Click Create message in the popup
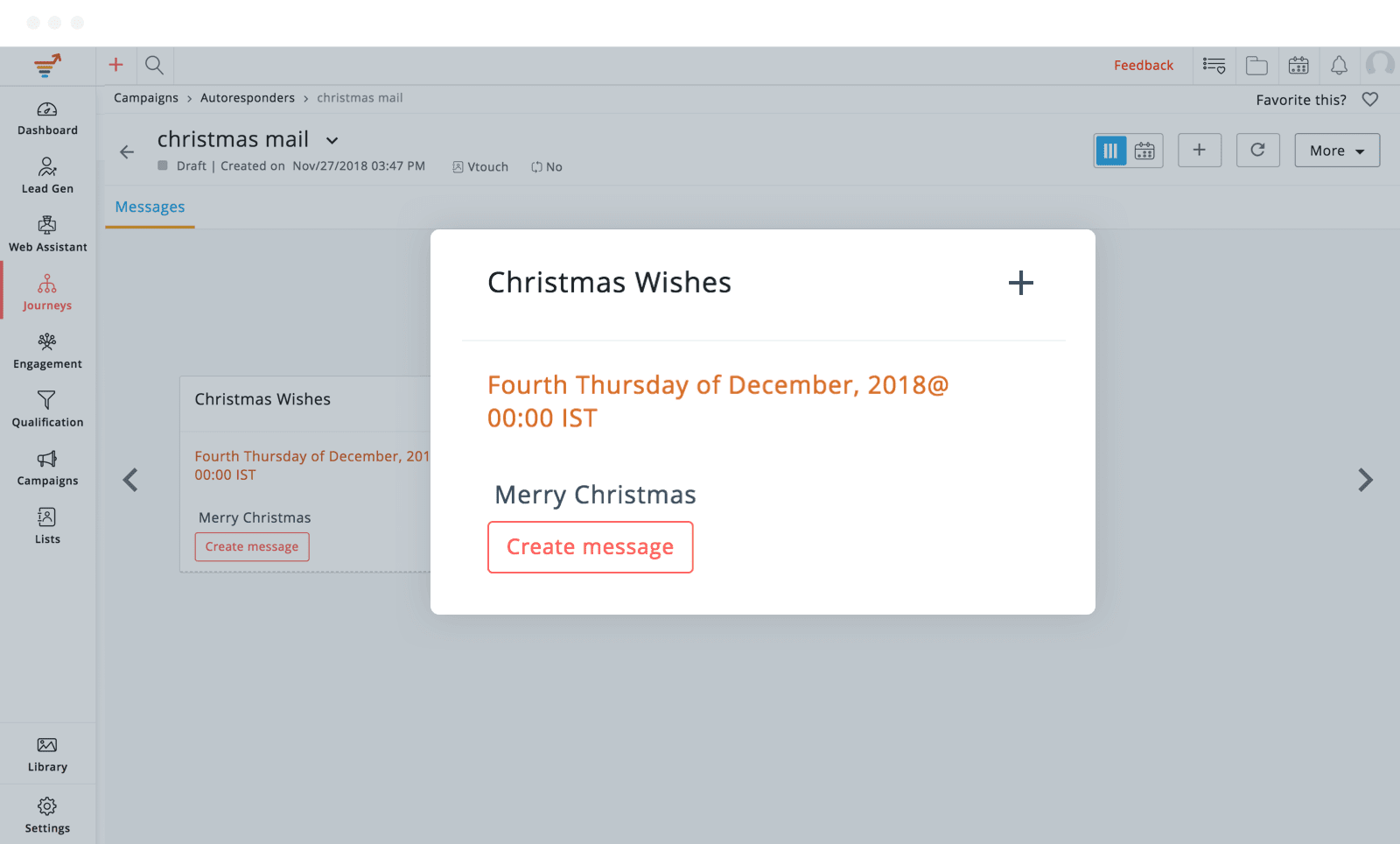This screenshot has width=1400, height=844. pyautogui.click(x=591, y=547)
